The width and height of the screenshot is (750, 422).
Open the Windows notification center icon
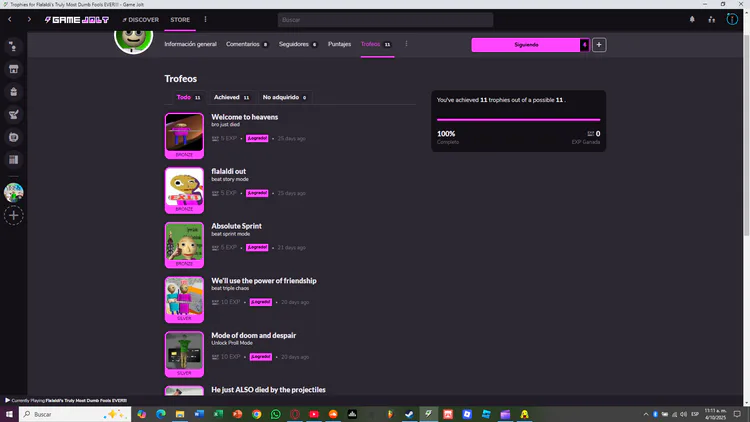(737, 414)
